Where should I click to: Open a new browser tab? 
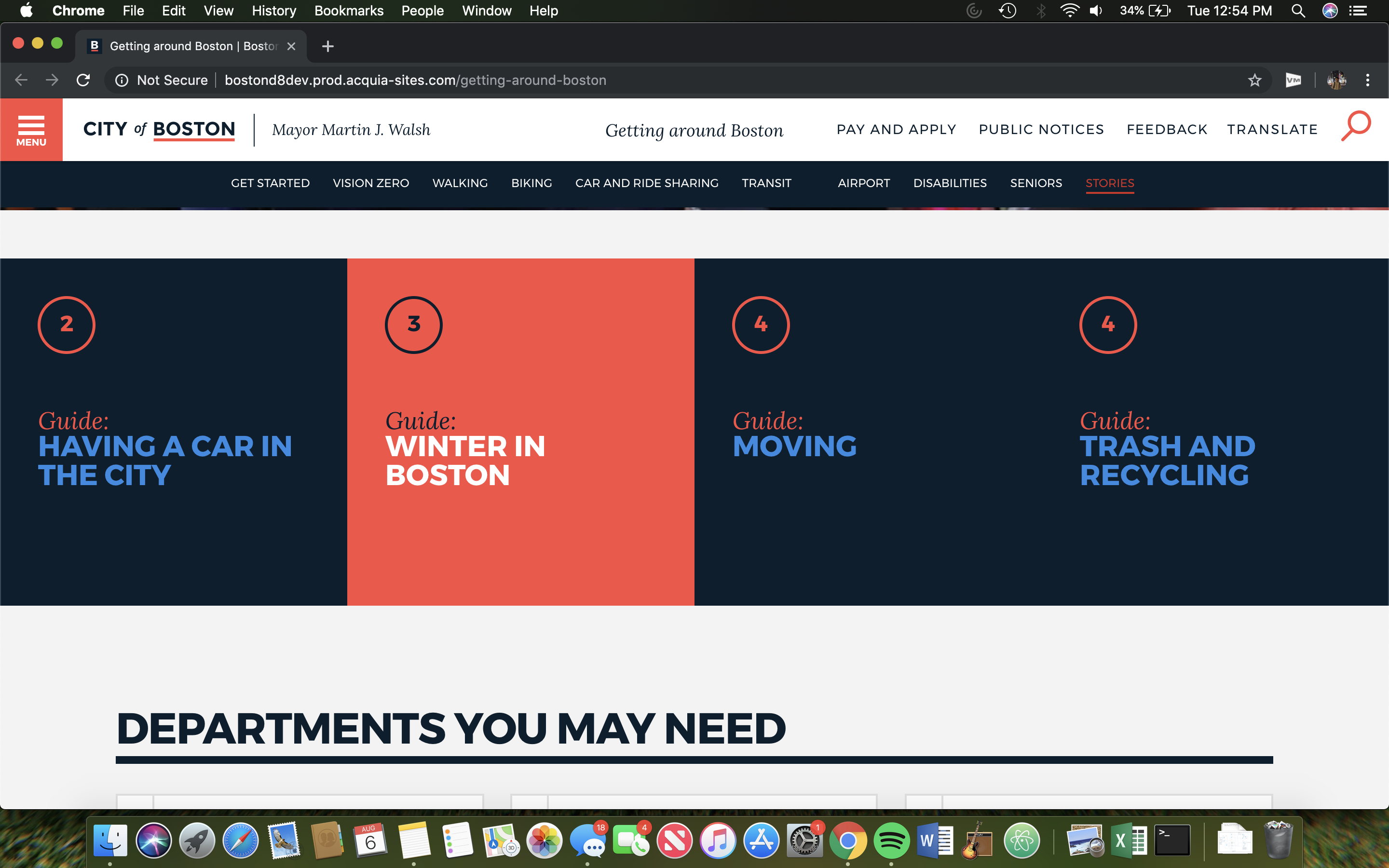[x=328, y=46]
